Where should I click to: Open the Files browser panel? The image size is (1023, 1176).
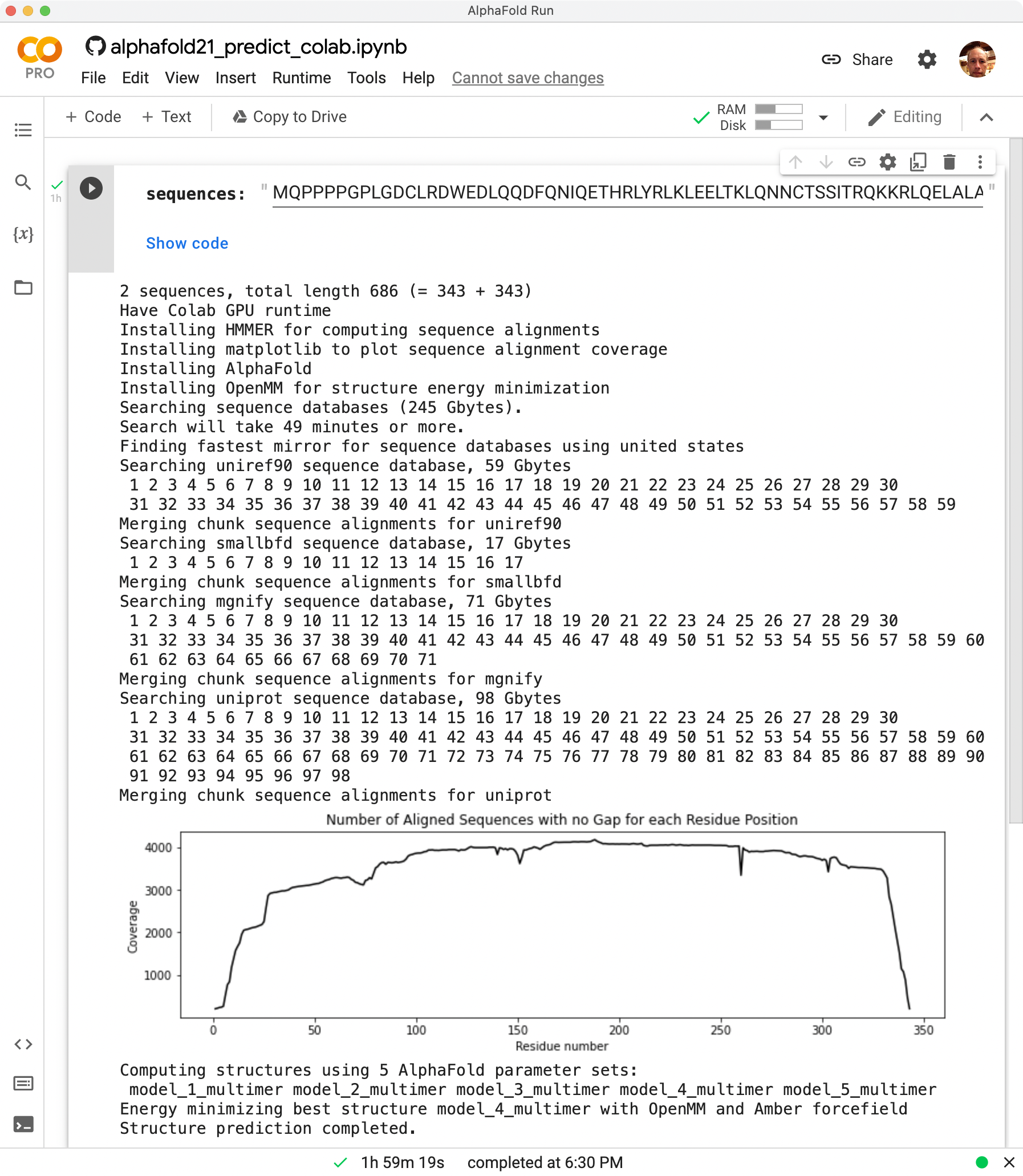[x=23, y=287]
